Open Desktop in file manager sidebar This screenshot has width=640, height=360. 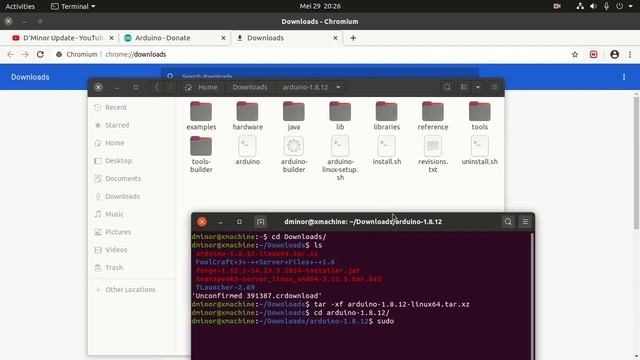point(132,160)
